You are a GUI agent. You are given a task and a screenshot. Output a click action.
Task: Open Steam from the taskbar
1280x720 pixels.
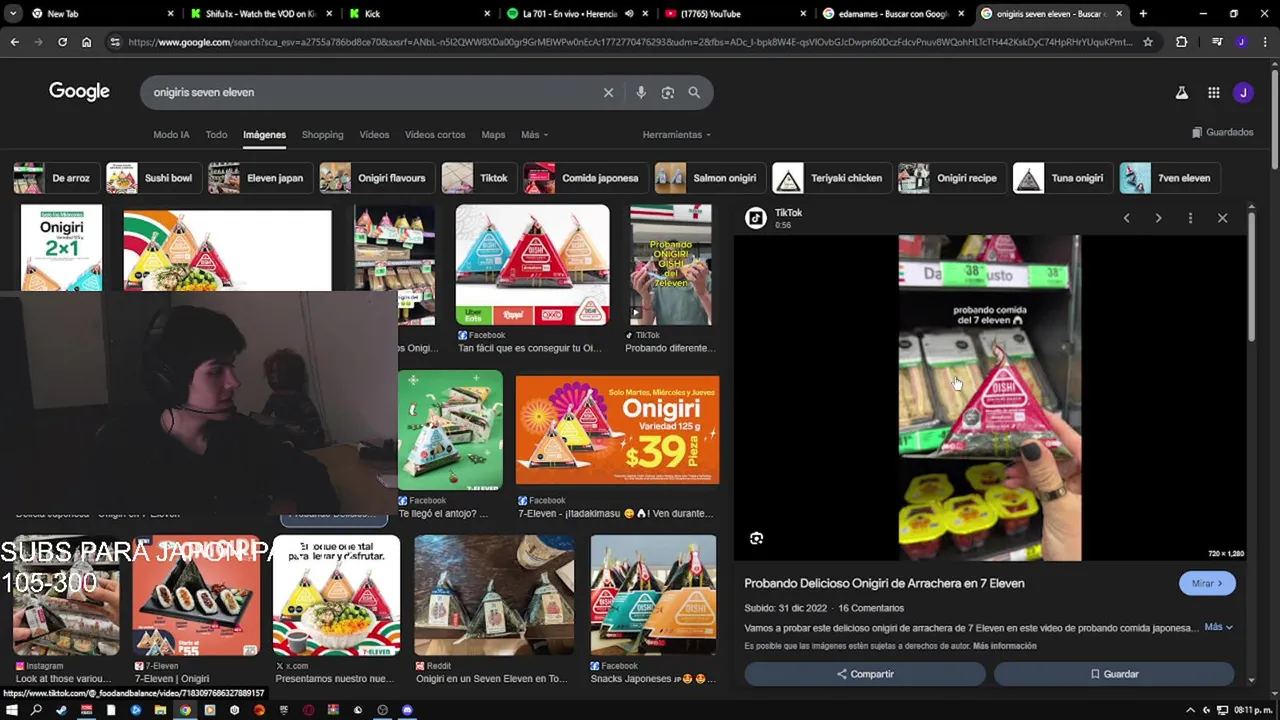pos(62,710)
